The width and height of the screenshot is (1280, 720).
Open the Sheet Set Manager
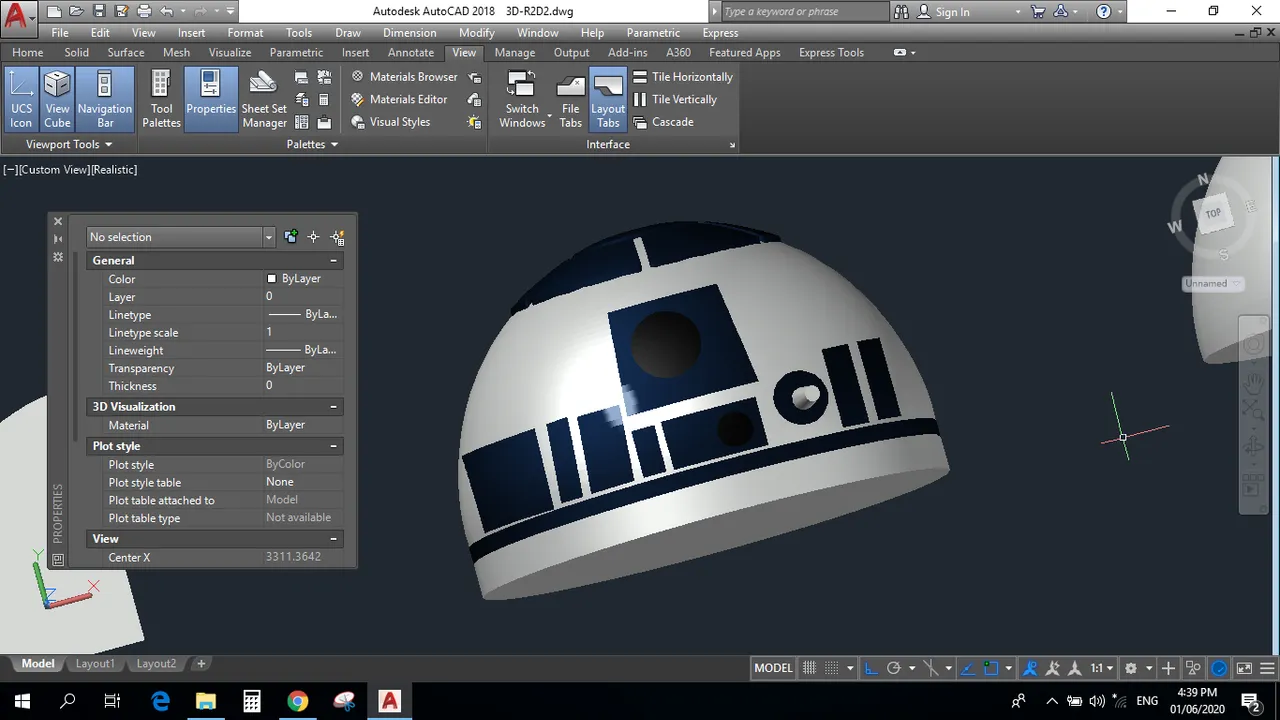point(264,99)
